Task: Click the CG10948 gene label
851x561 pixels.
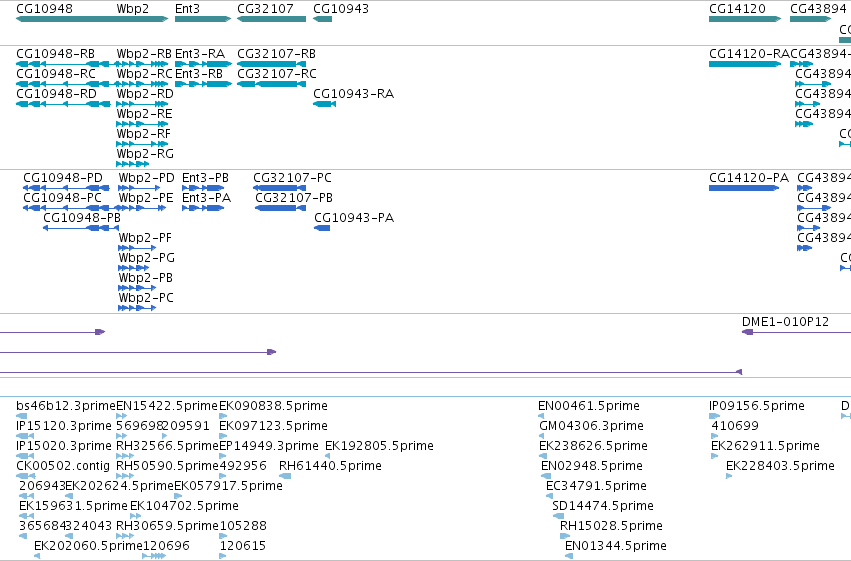Action: pos(45,9)
